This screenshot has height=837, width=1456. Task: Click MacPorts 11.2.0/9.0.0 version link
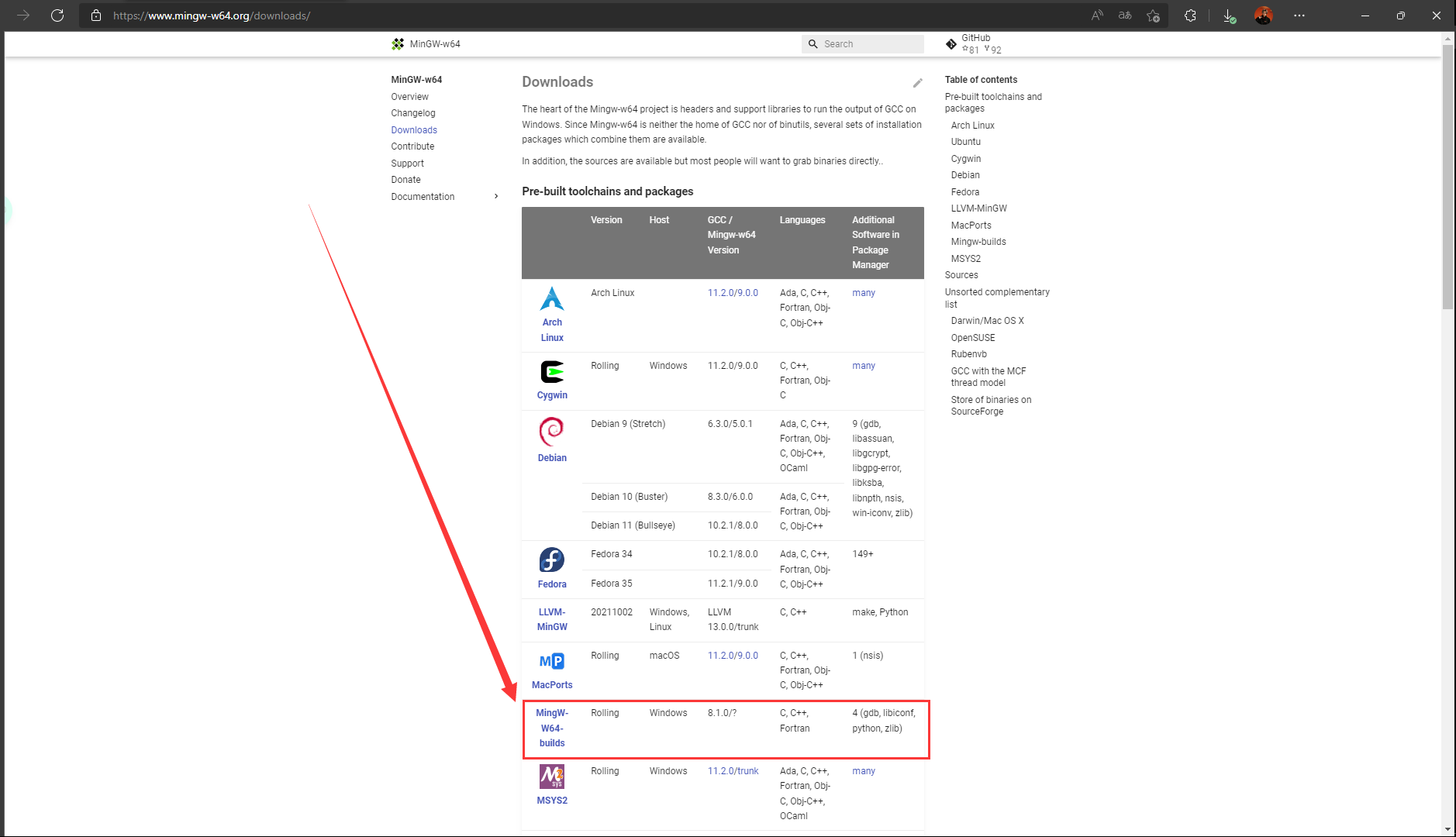[x=733, y=656]
